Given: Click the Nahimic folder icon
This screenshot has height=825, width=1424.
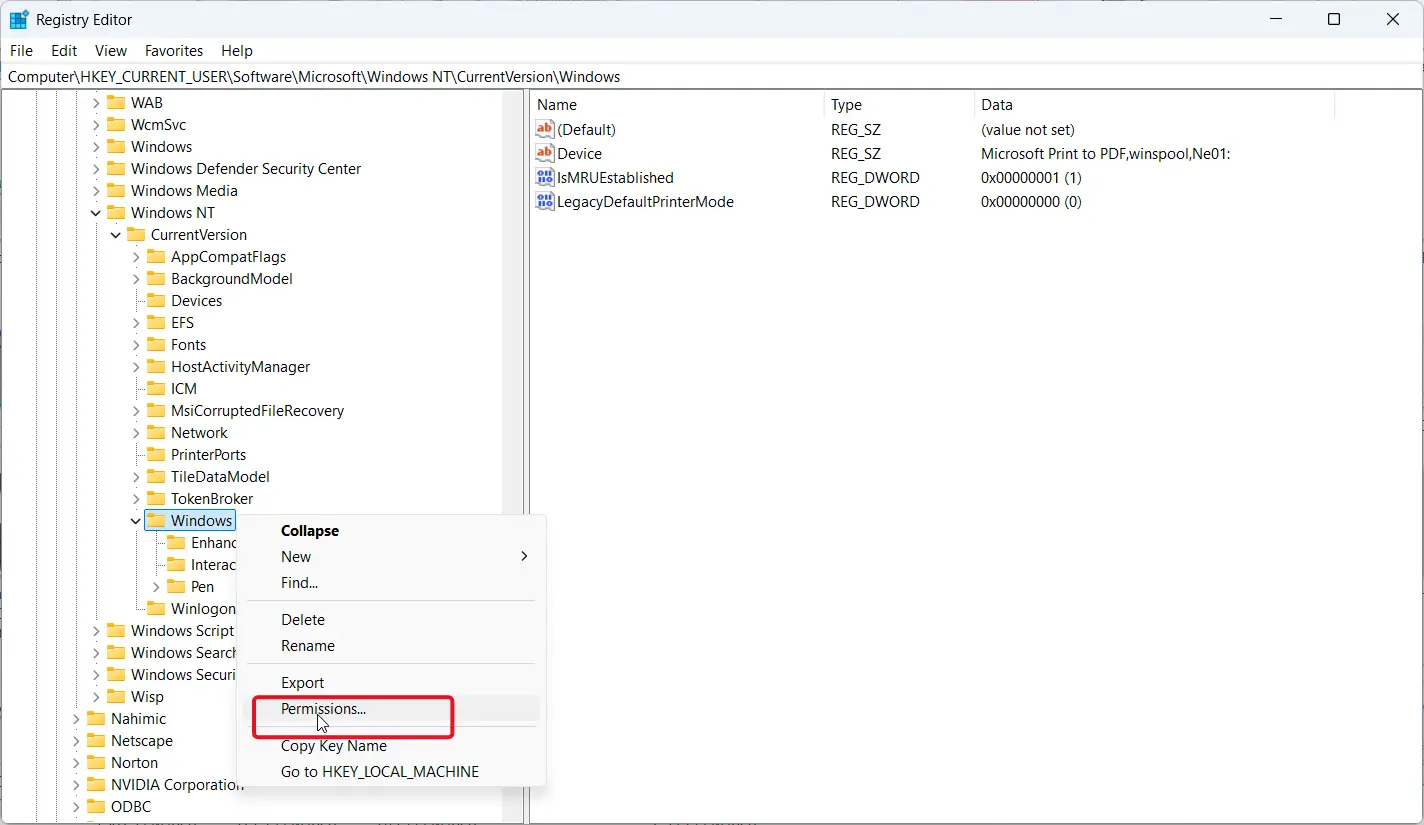Looking at the screenshot, I should (x=96, y=718).
